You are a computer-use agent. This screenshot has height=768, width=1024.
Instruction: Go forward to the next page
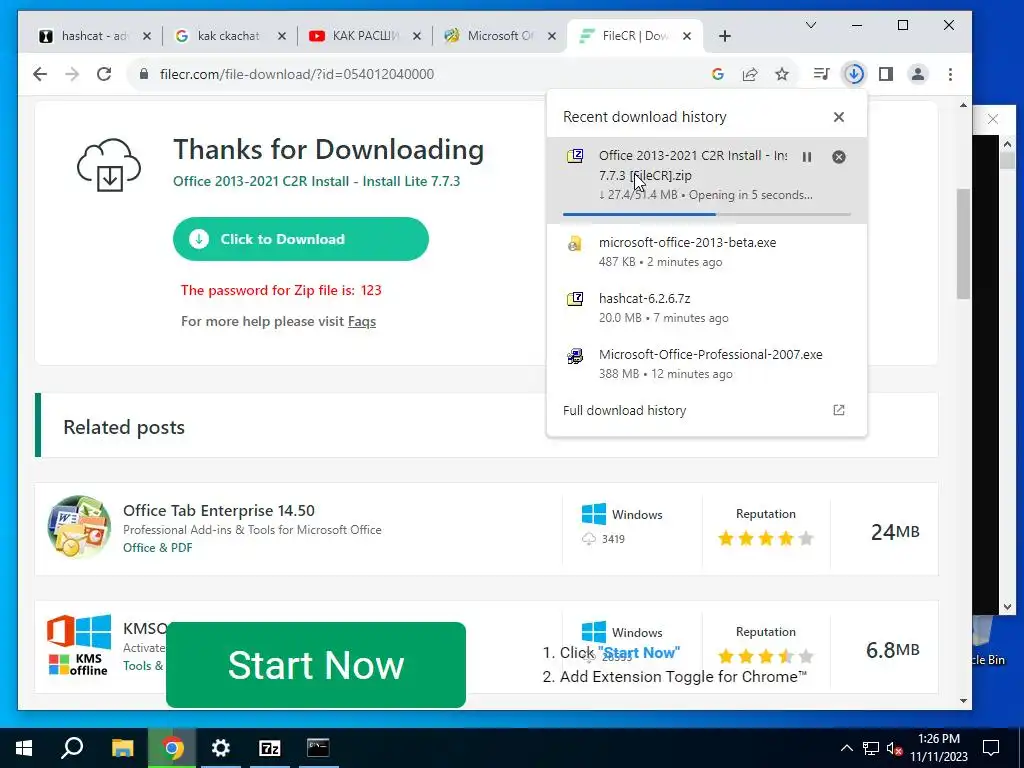[x=72, y=74]
